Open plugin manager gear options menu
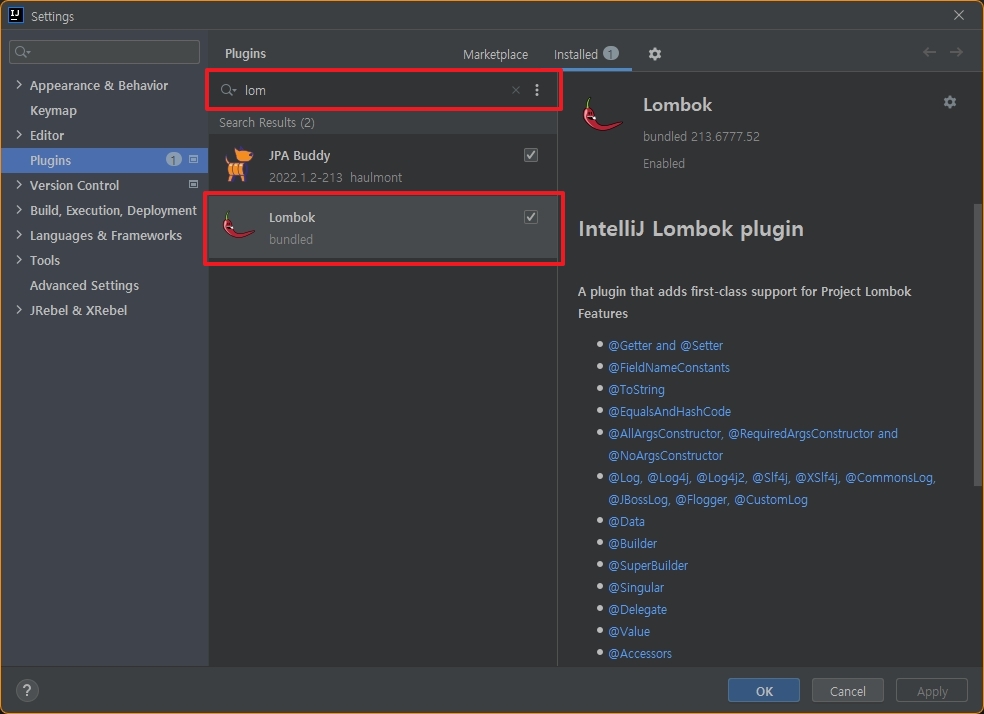The height and width of the screenshot is (714, 984). (655, 54)
